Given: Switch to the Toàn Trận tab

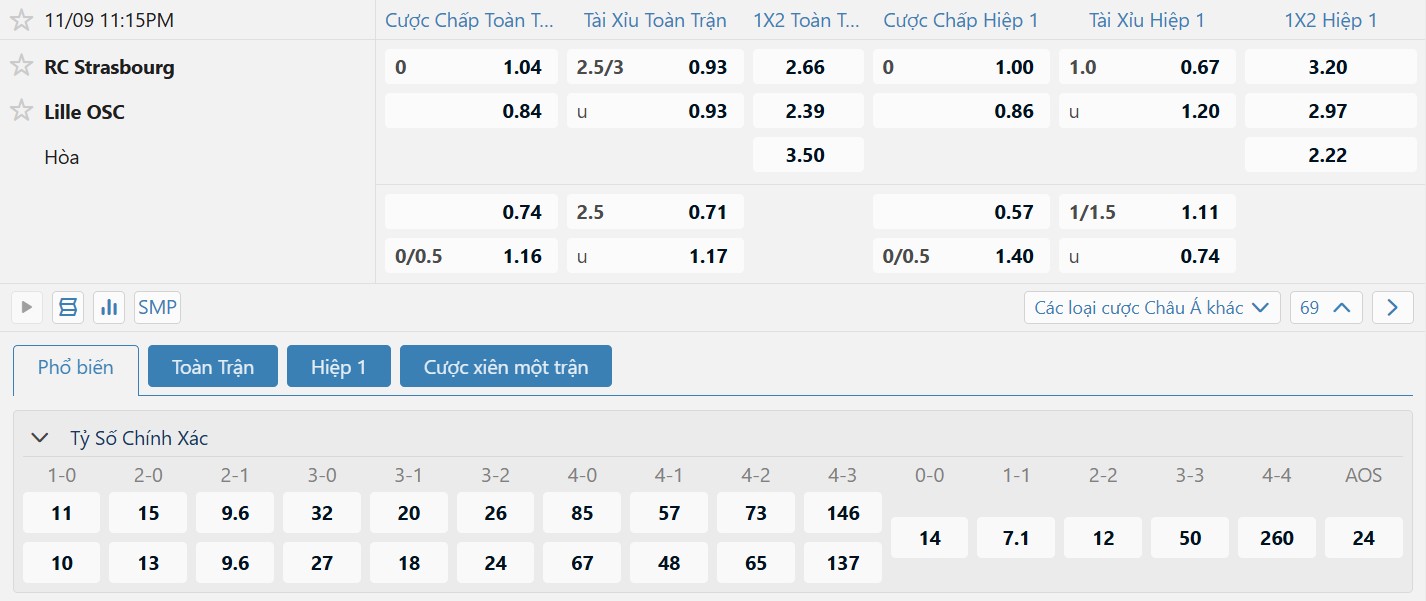Looking at the screenshot, I should click(213, 367).
